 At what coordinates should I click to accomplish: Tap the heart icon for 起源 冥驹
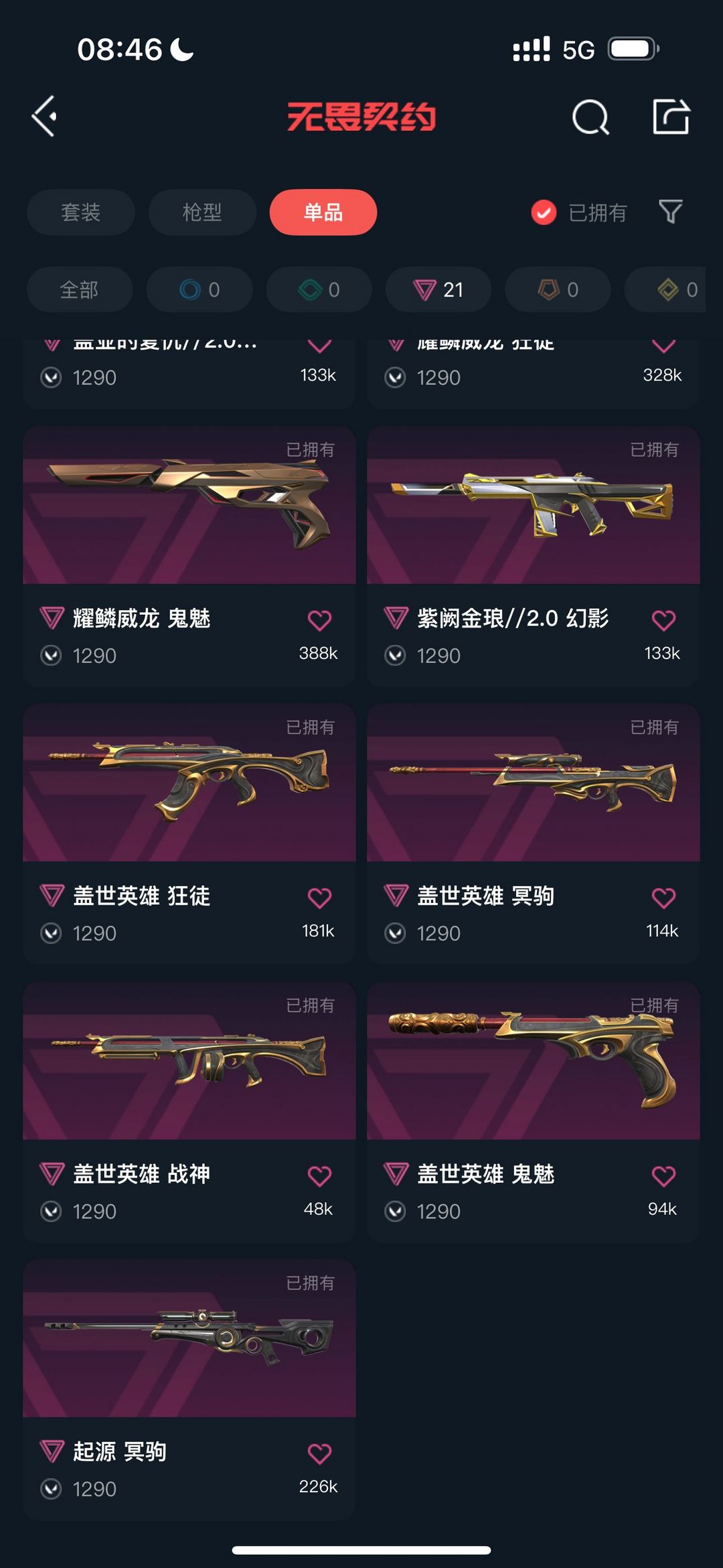(319, 1453)
